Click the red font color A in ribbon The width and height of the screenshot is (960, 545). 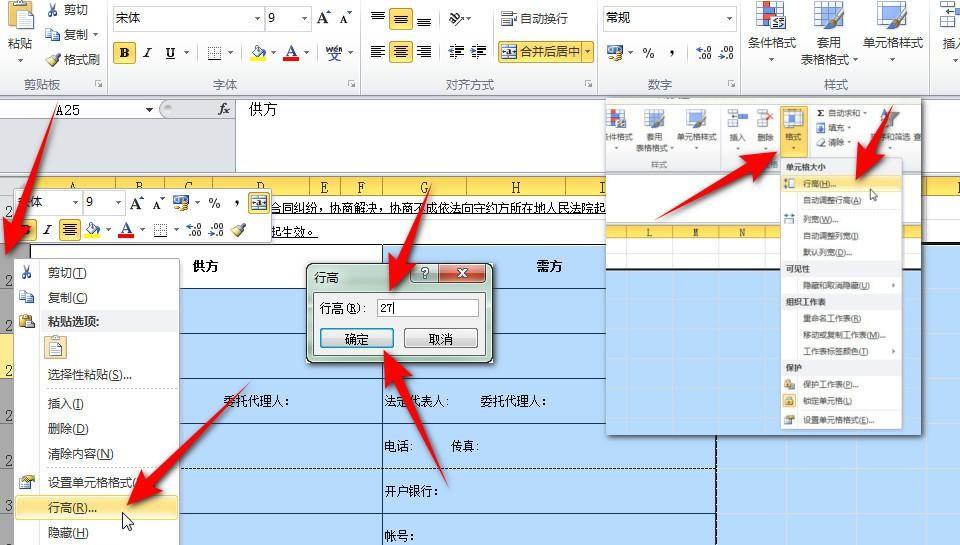tap(291, 53)
